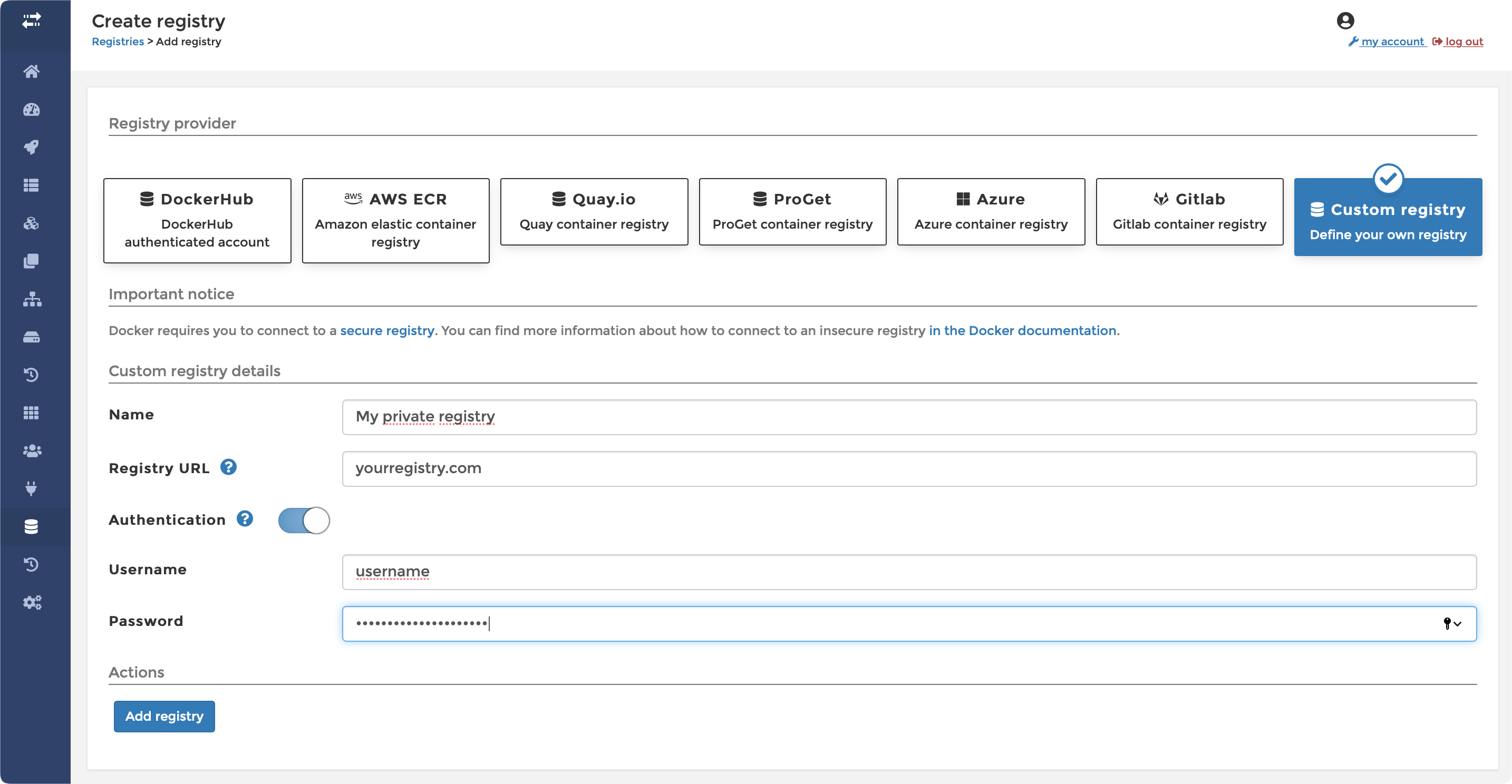Focus the Username input field

(909, 572)
